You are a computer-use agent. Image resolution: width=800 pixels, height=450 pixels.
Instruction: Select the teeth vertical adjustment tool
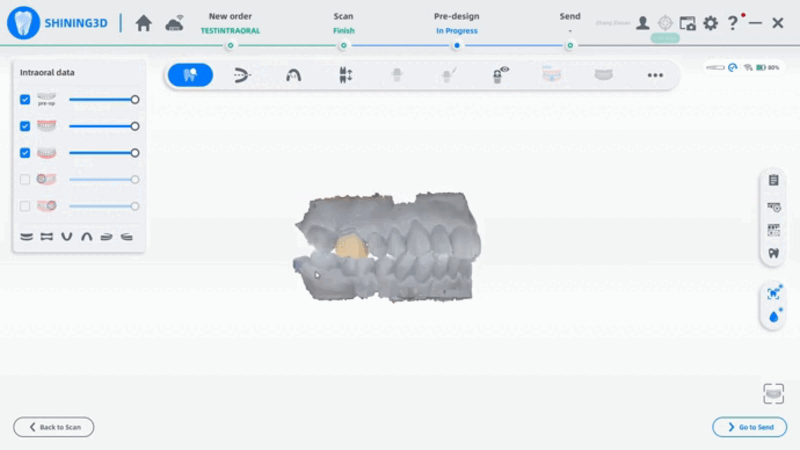coord(345,75)
